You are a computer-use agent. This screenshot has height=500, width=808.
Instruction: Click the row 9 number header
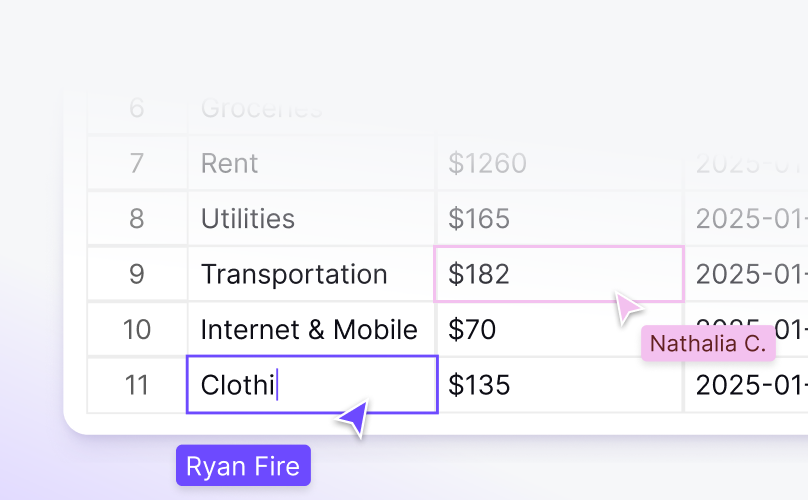pos(137,274)
